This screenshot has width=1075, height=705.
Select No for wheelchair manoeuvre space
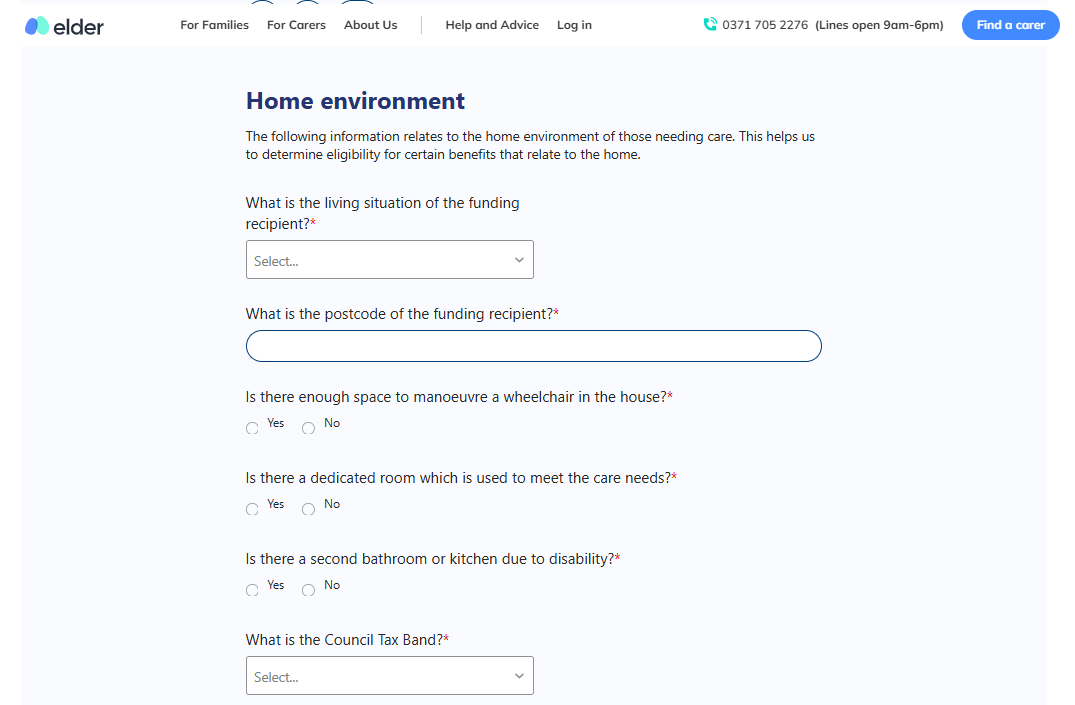point(308,428)
